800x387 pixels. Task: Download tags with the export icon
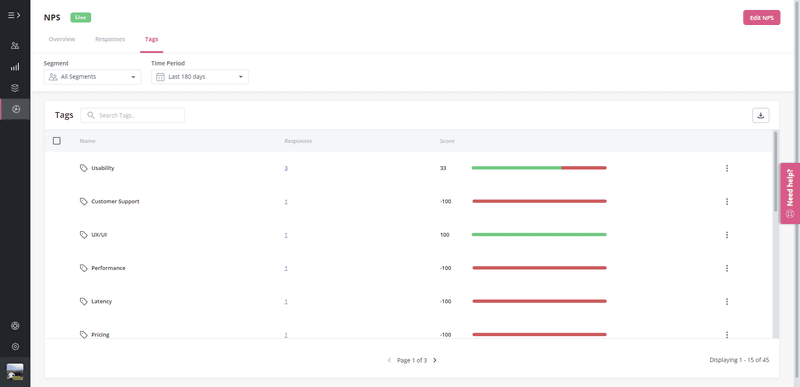[761, 115]
